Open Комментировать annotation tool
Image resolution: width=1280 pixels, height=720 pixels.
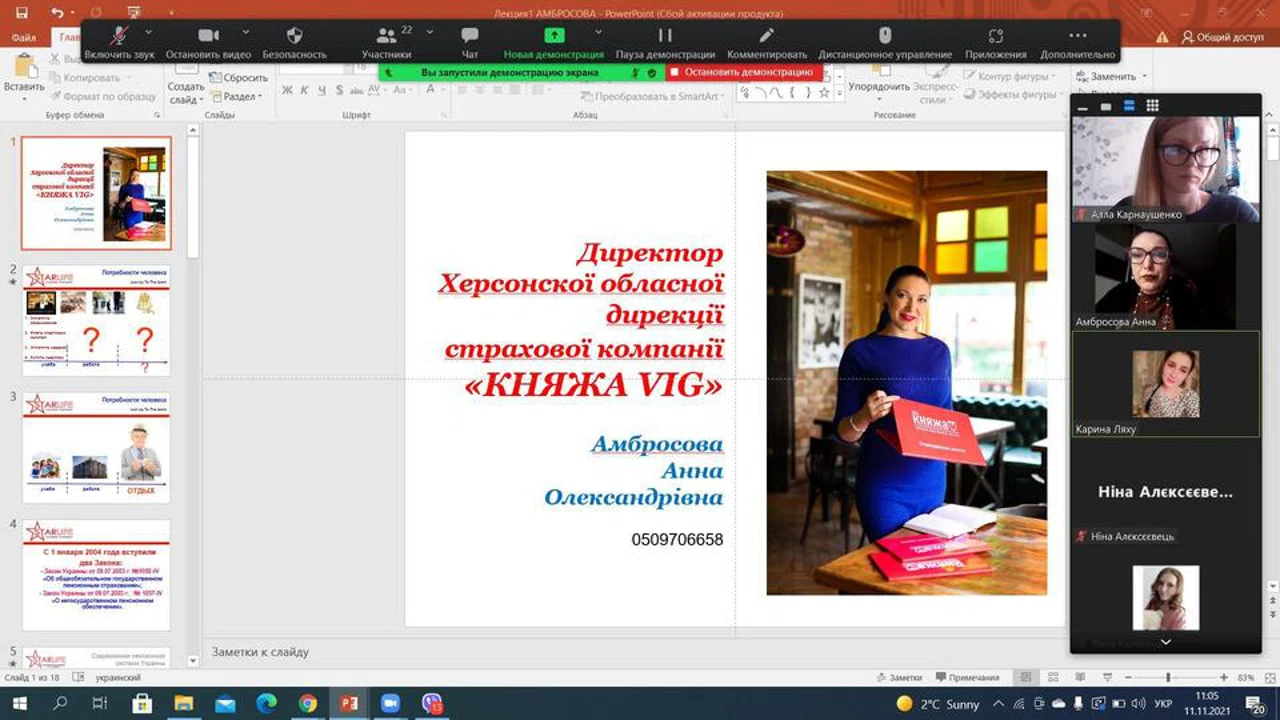tap(767, 43)
